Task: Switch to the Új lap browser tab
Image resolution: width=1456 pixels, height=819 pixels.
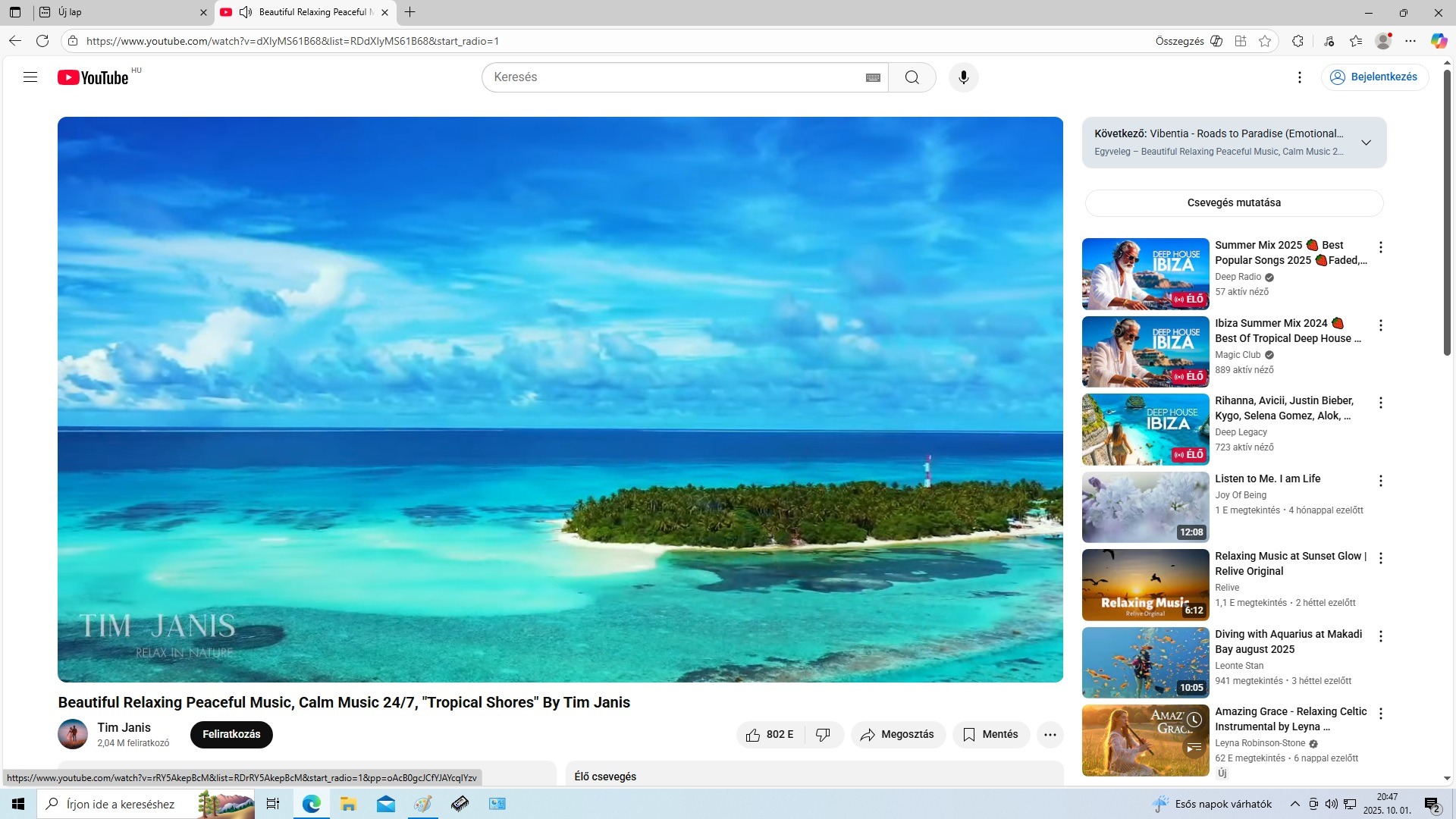Action: pos(121,12)
